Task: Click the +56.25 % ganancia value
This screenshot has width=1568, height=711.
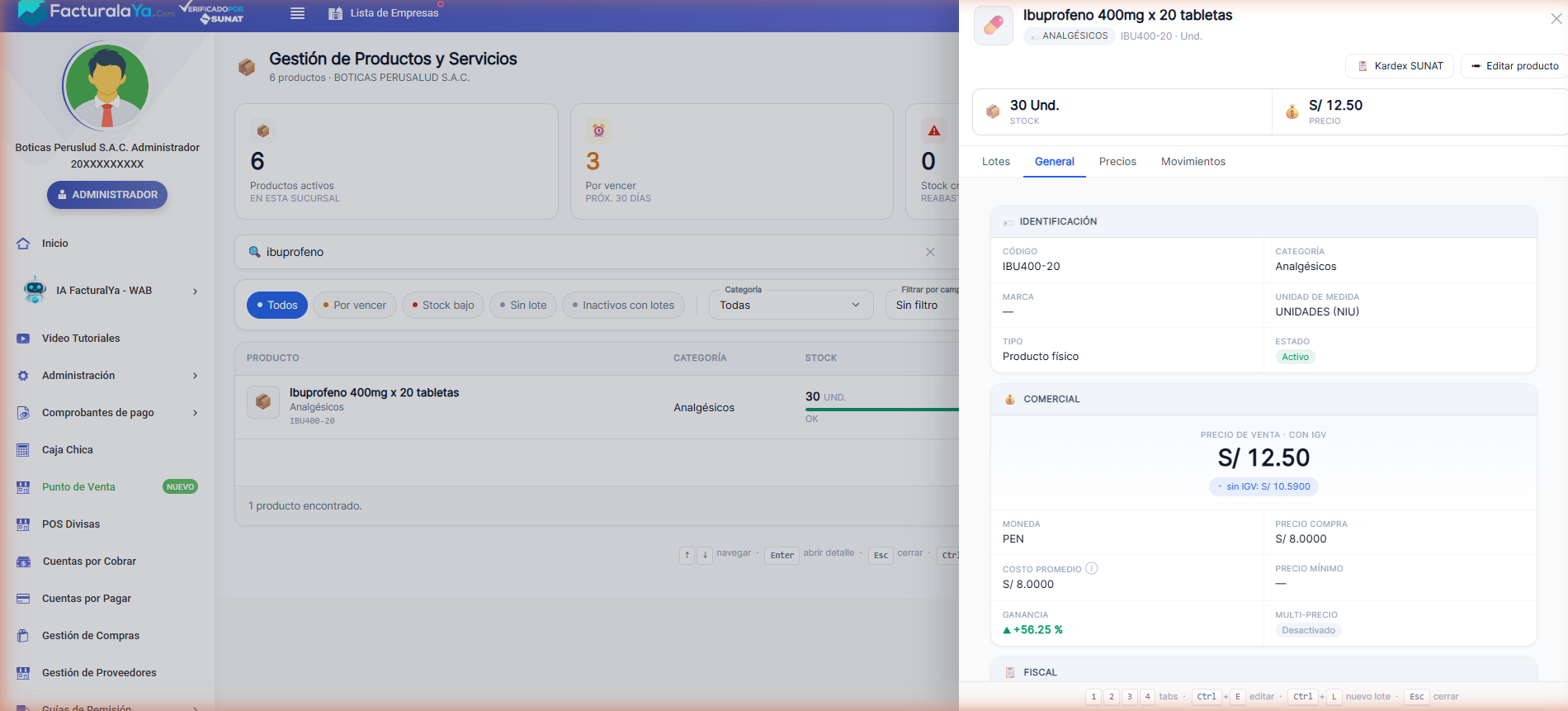Action: coord(1032,630)
